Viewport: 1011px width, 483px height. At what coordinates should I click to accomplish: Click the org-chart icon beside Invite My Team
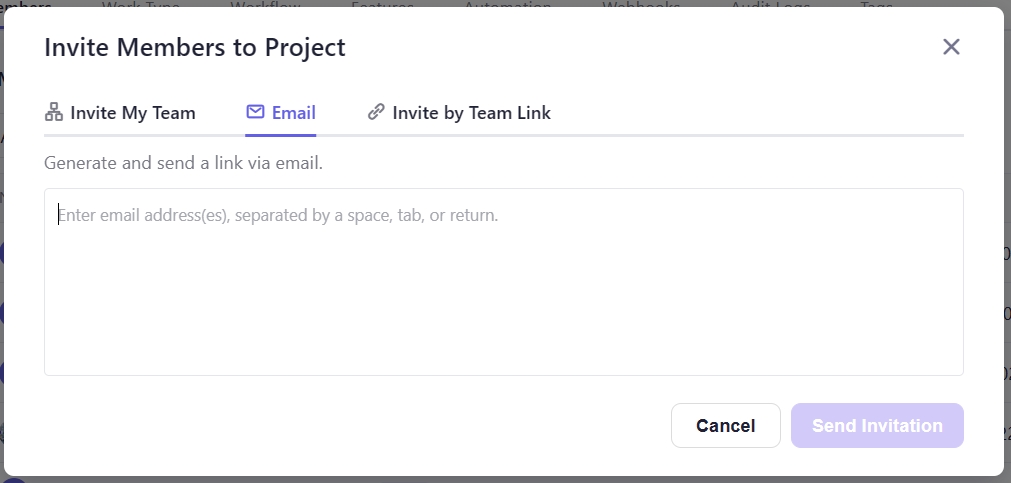(54, 112)
